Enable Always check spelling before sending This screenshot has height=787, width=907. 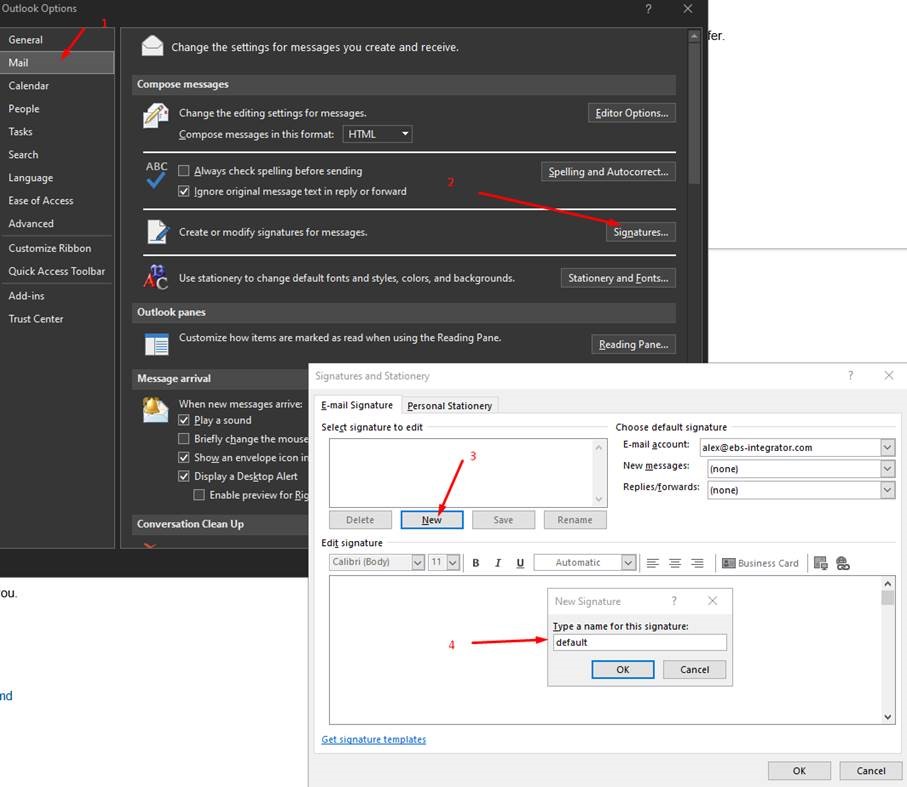[x=184, y=171]
